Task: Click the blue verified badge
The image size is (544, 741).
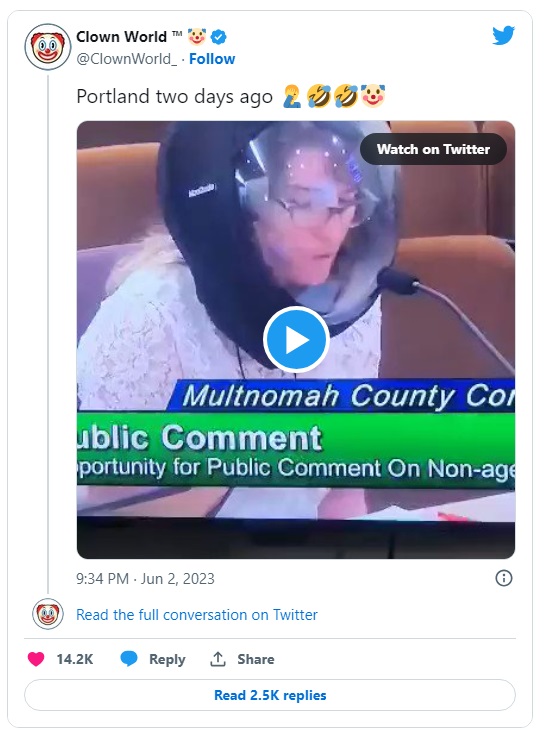Action: tap(218, 37)
